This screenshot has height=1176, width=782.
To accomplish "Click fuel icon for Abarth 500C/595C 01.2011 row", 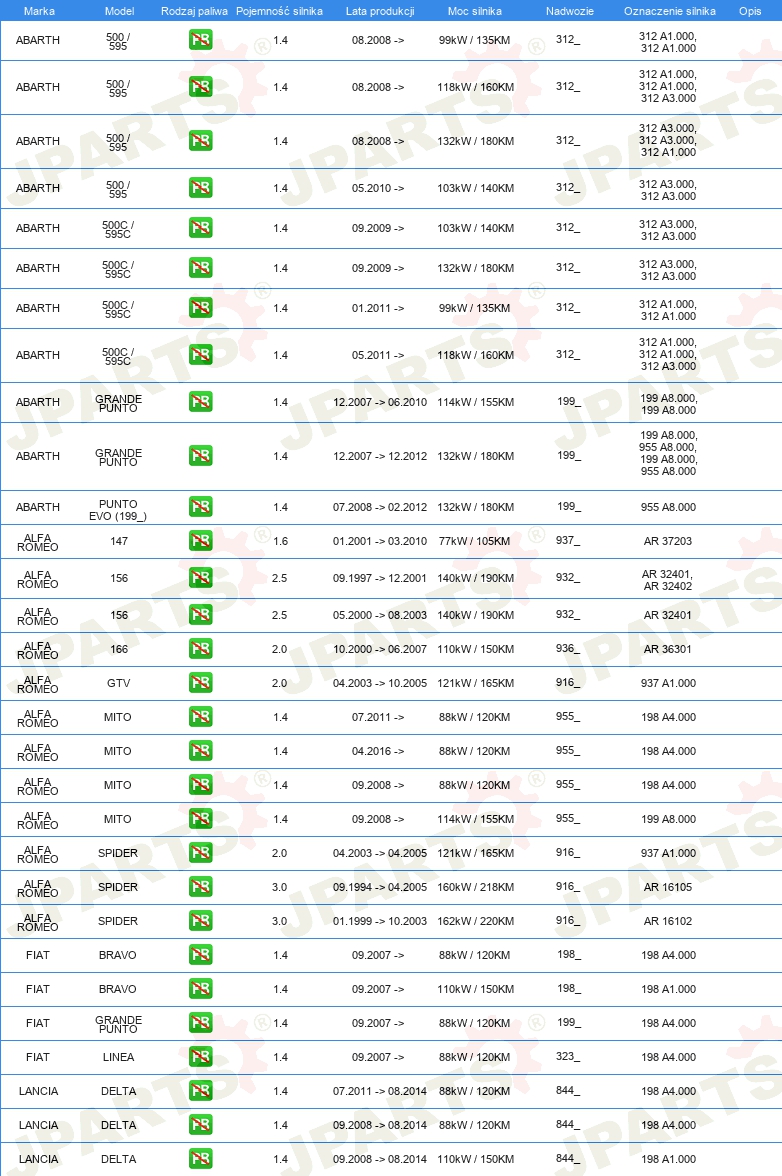I will [x=200, y=308].
